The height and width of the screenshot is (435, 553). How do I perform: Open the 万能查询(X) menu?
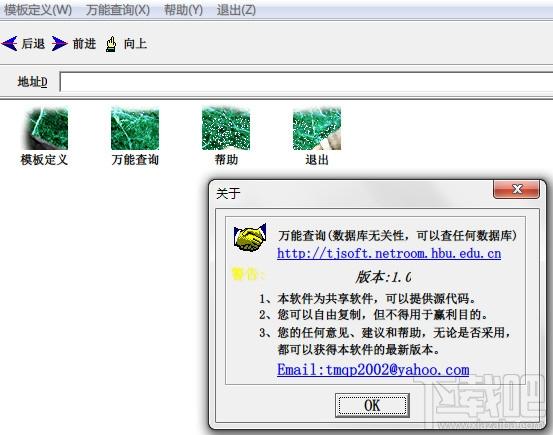pos(118,10)
